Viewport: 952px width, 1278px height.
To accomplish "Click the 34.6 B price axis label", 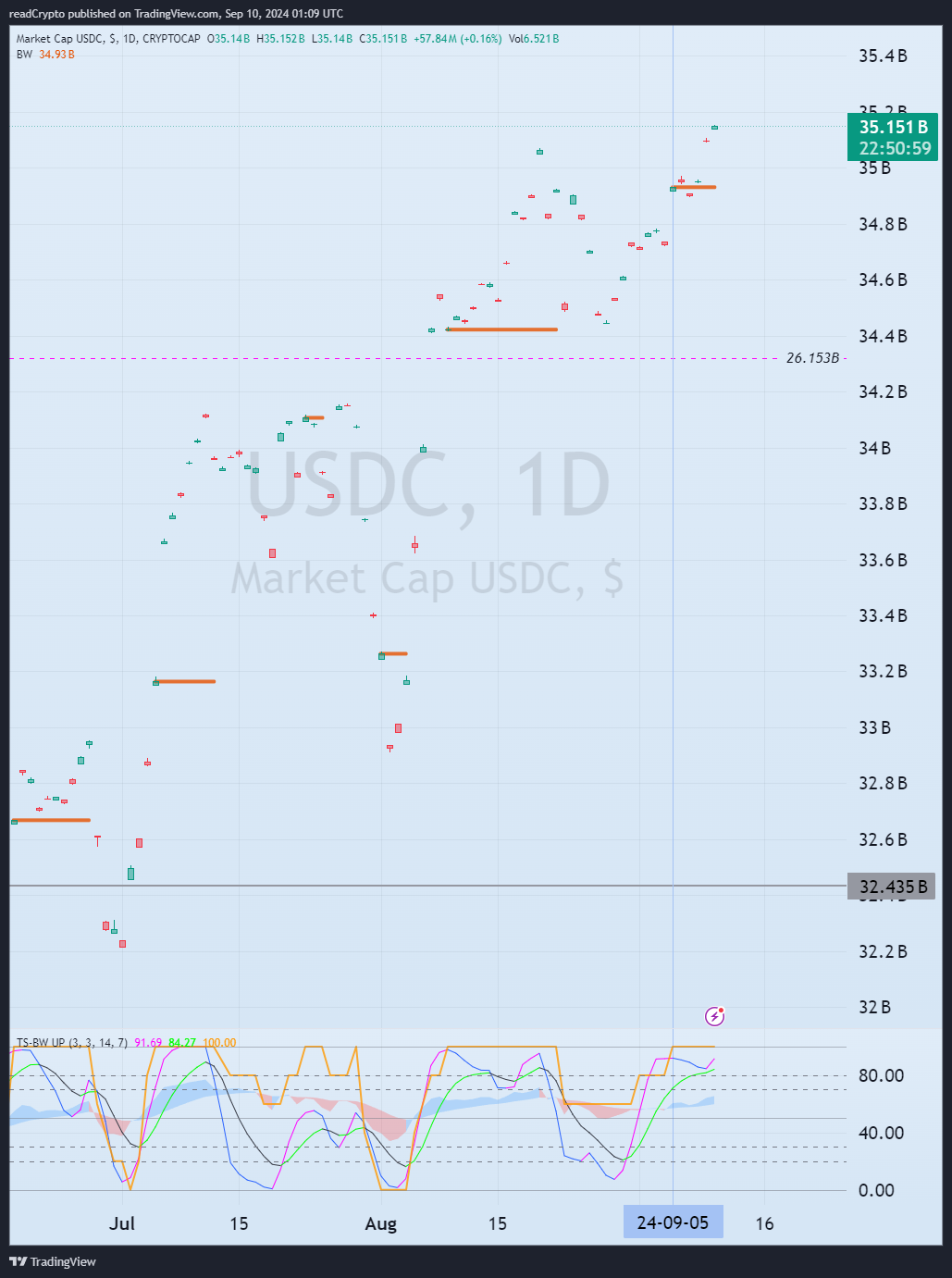I will (883, 279).
